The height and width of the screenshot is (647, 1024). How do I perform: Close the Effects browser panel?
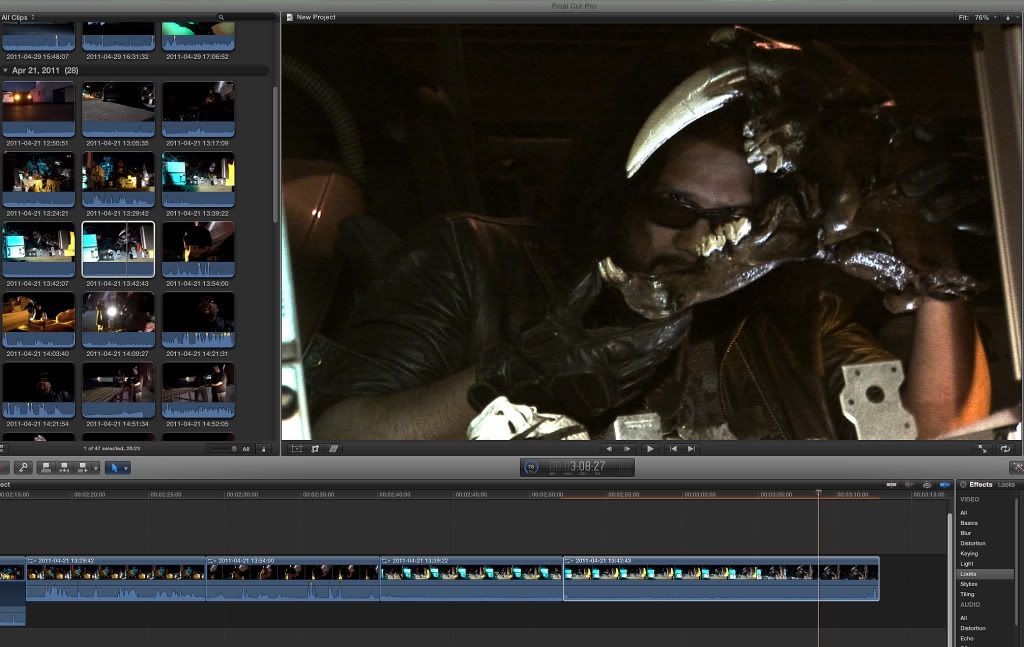point(963,484)
